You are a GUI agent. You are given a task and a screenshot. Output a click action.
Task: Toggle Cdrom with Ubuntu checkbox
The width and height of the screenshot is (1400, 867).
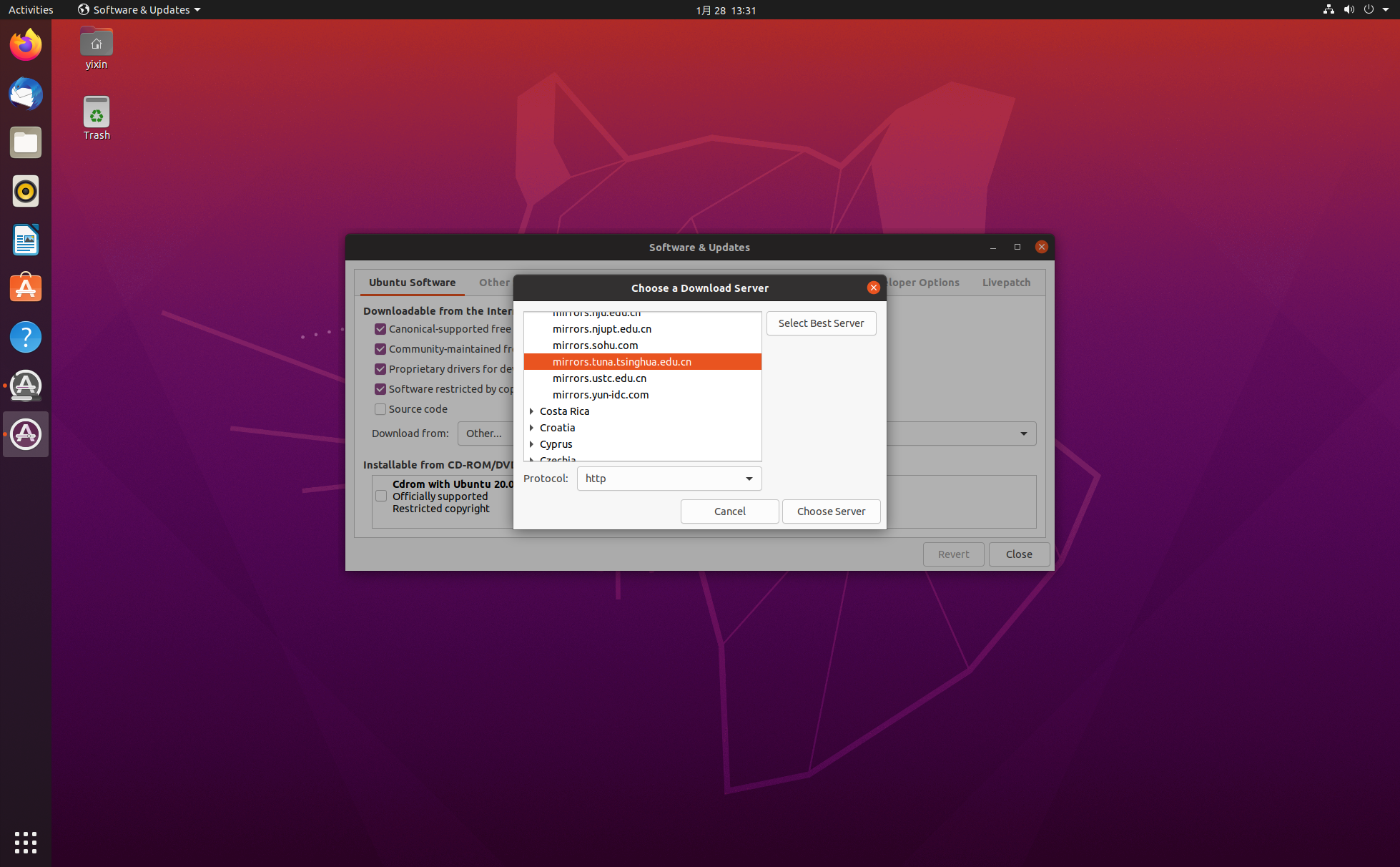(x=381, y=496)
